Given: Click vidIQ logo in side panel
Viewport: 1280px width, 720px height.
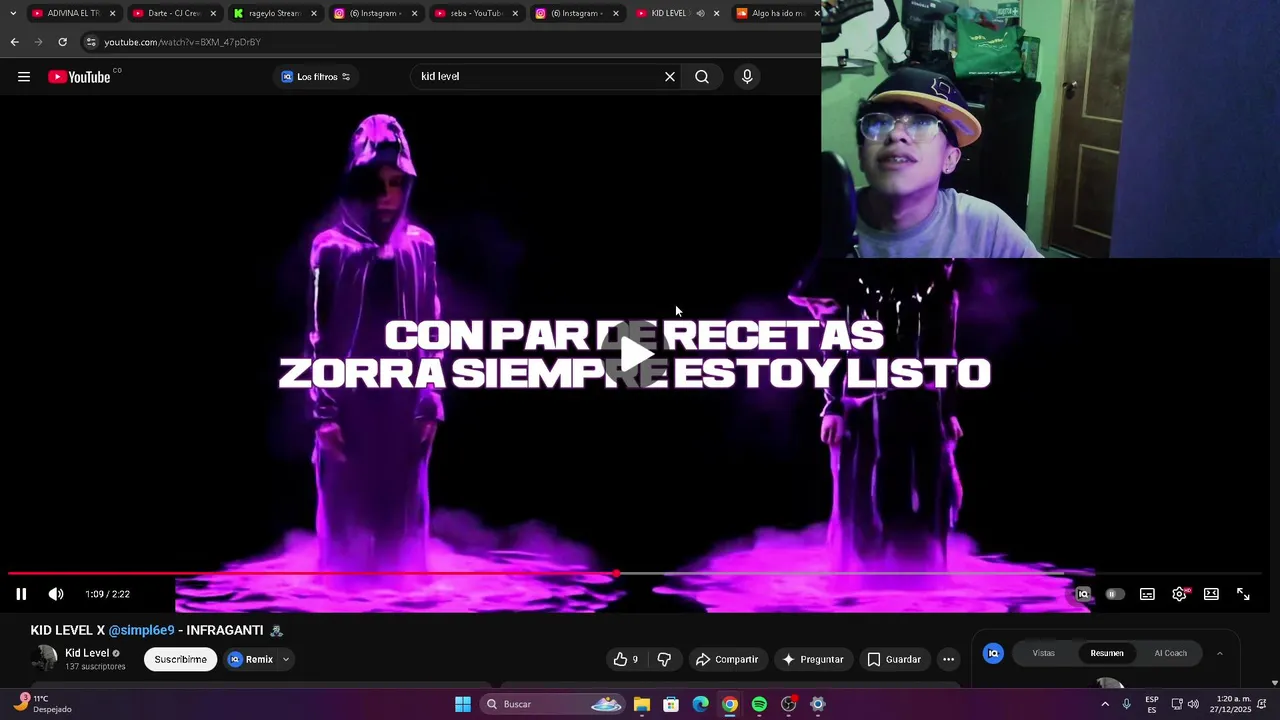Looking at the screenshot, I should (993, 653).
